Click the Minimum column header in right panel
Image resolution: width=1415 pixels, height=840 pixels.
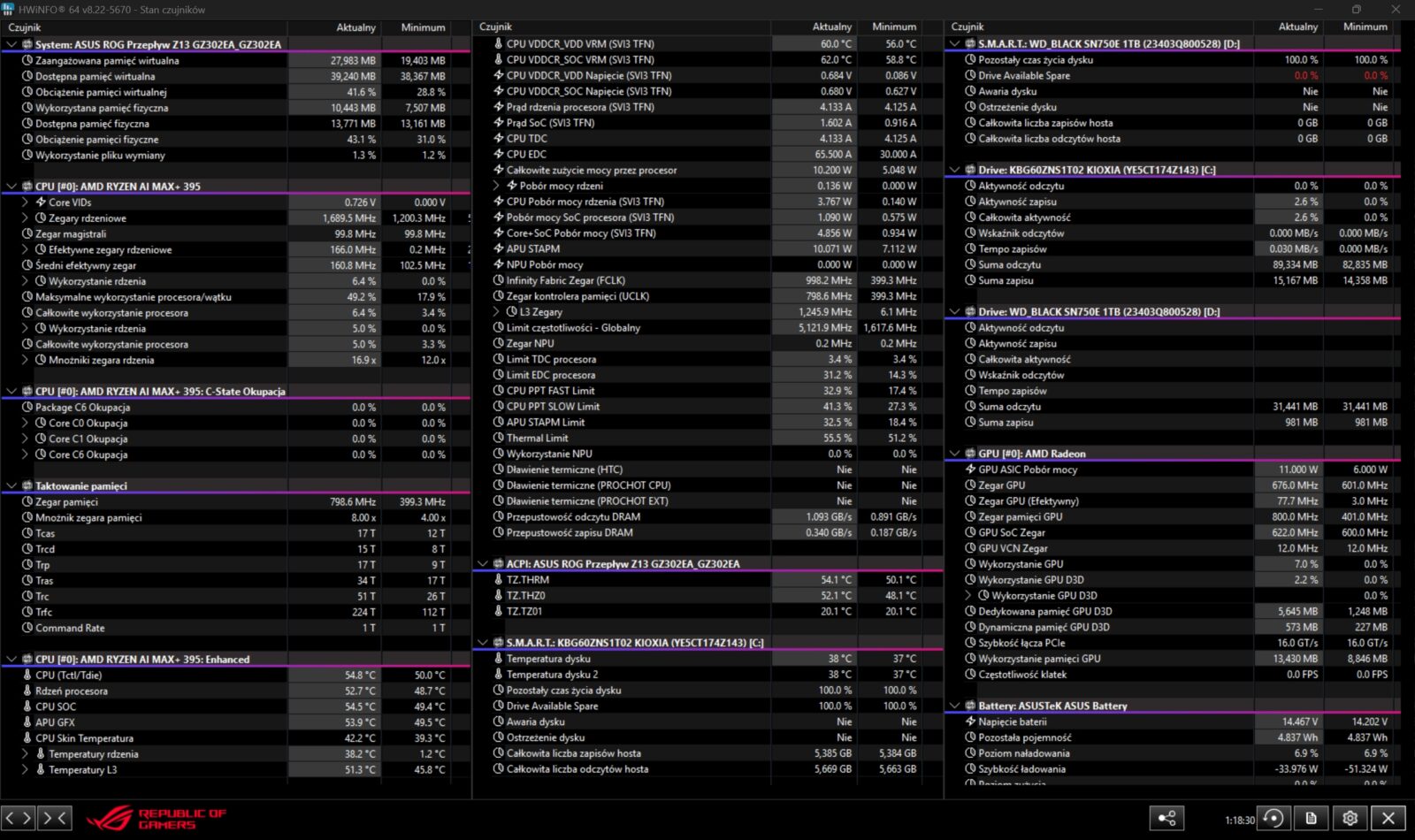click(1365, 27)
